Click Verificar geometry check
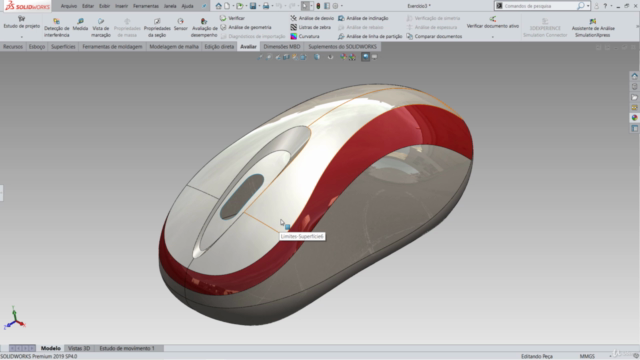Screen dimensions: 640x360 coord(232,18)
